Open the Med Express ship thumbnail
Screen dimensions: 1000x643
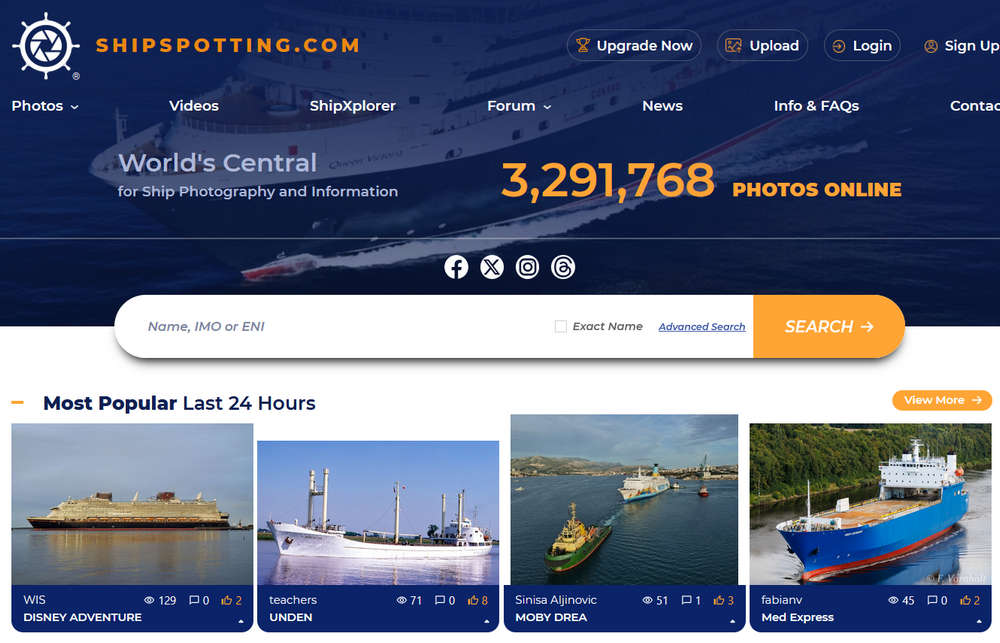click(x=871, y=504)
